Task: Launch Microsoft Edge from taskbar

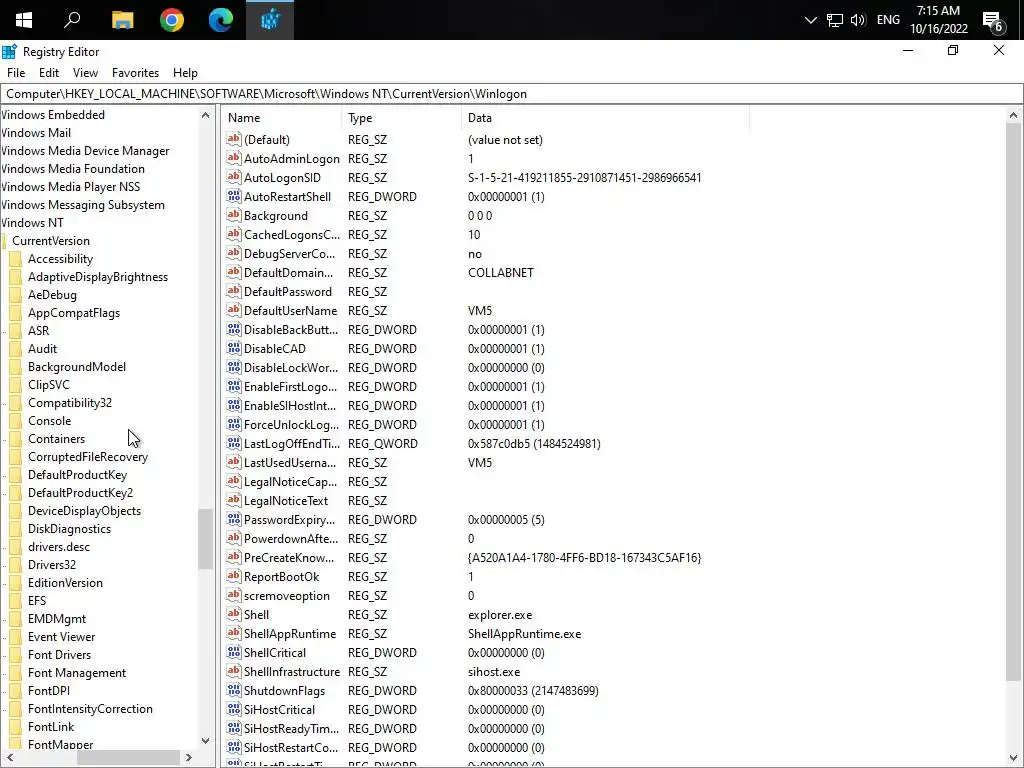Action: (x=221, y=20)
